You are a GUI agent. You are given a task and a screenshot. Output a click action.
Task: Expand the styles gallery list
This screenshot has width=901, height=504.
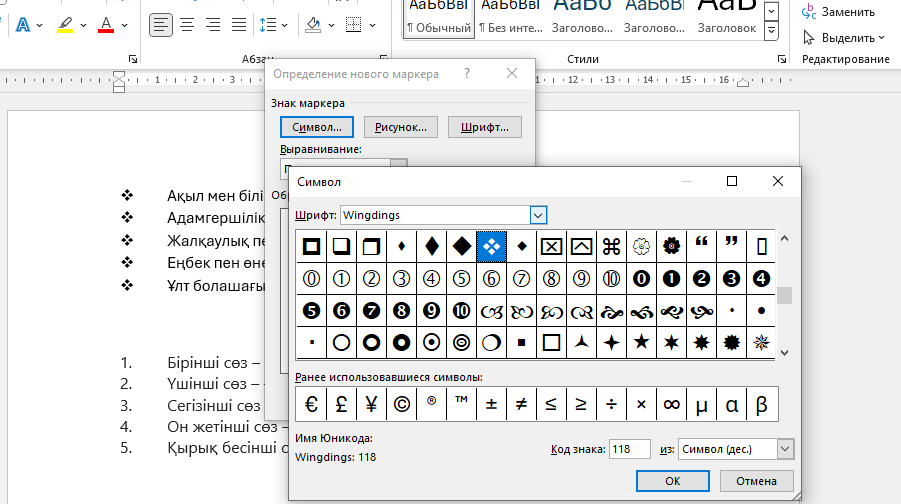pos(771,30)
